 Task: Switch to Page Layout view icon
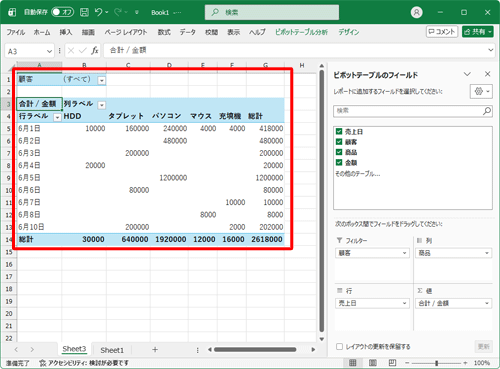[373, 363]
